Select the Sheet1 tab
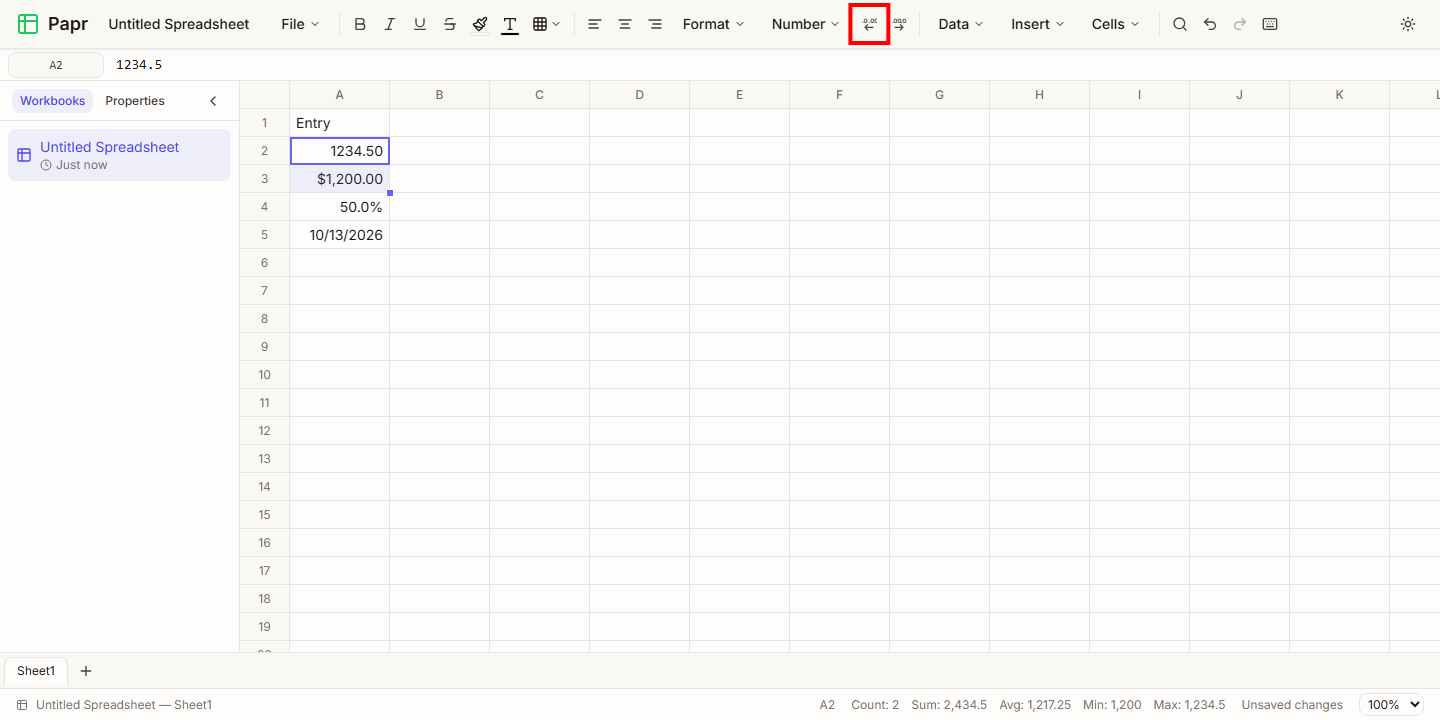This screenshot has width=1440, height=720. (36, 671)
